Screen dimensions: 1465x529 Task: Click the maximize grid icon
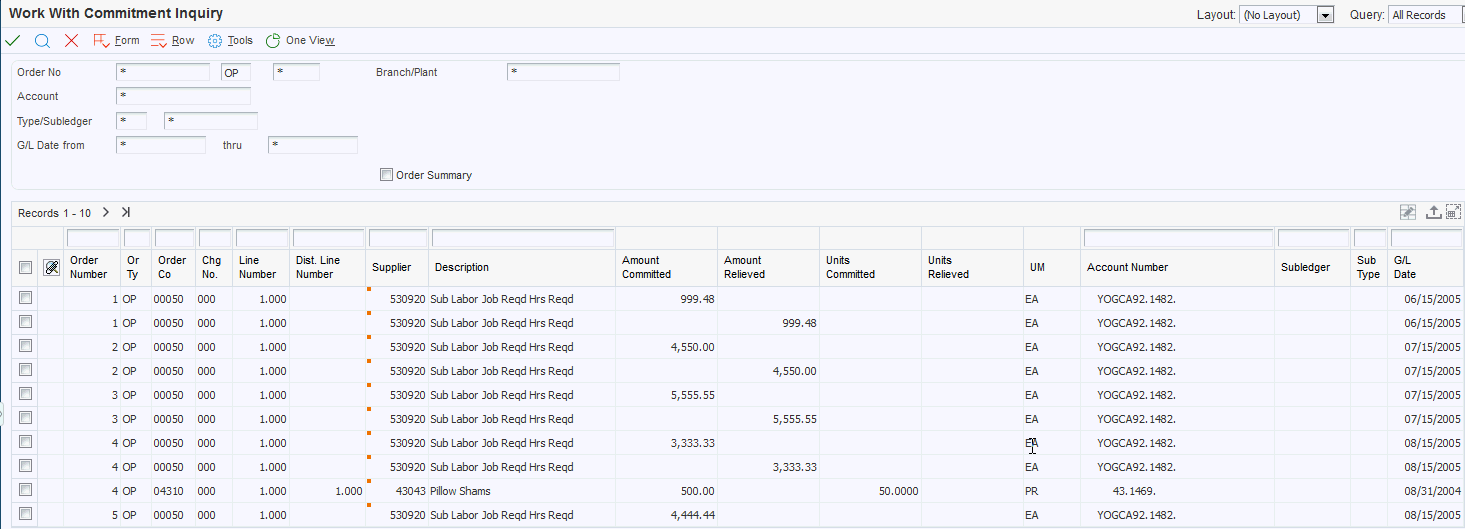click(1453, 212)
